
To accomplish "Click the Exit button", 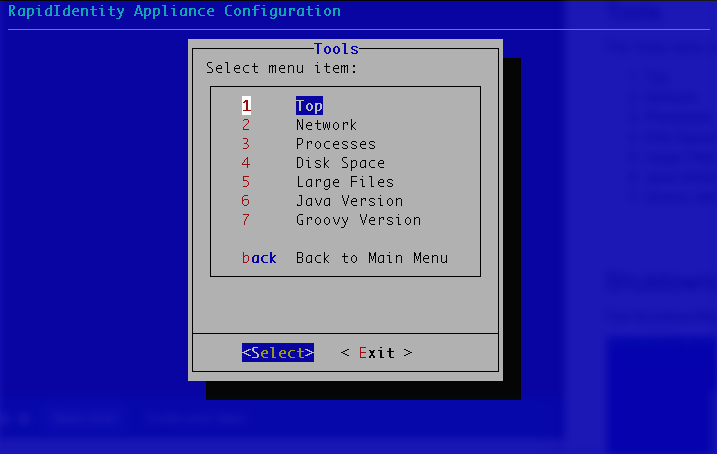I will point(376,353).
